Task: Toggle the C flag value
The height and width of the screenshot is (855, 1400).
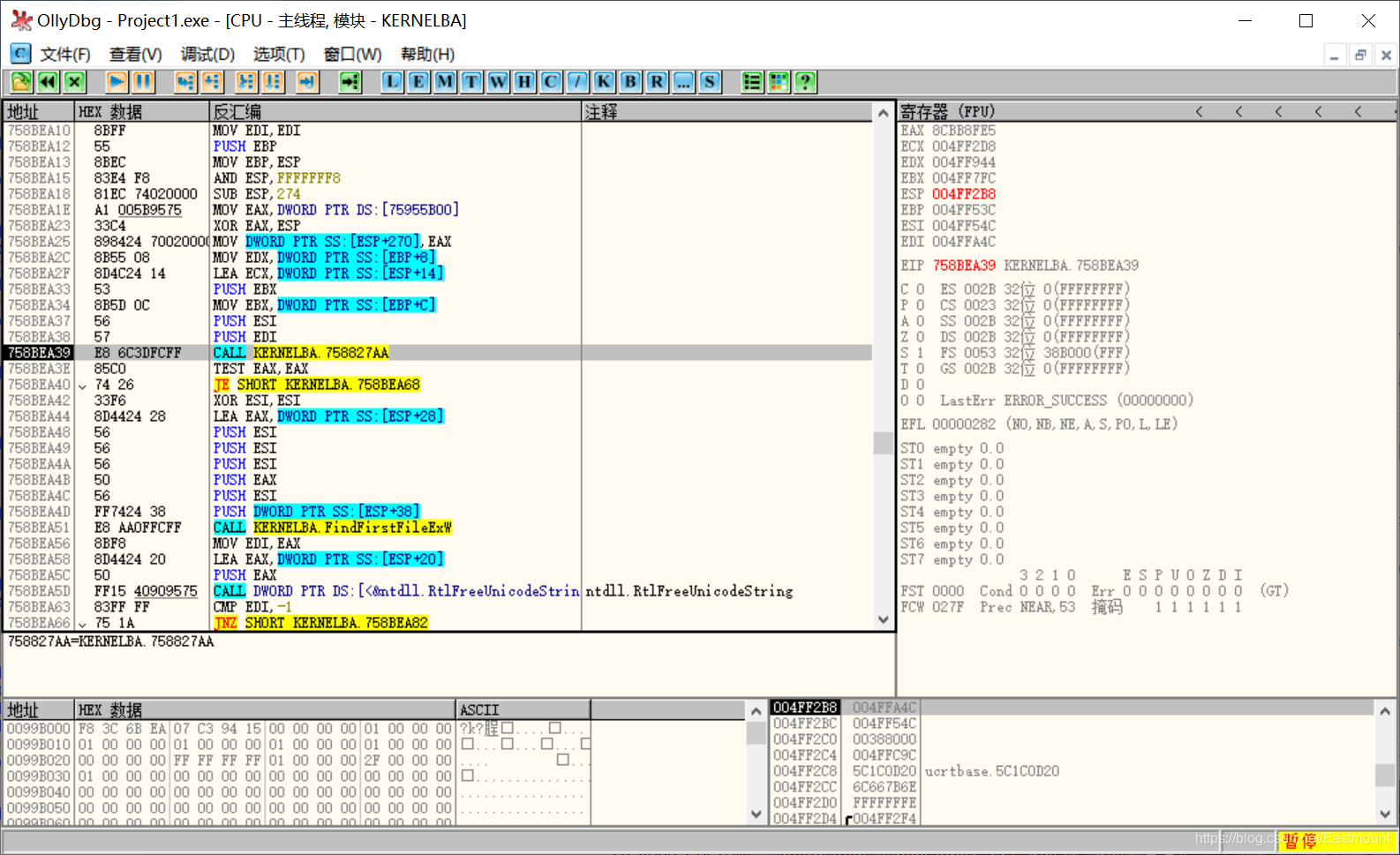Action: 920,289
